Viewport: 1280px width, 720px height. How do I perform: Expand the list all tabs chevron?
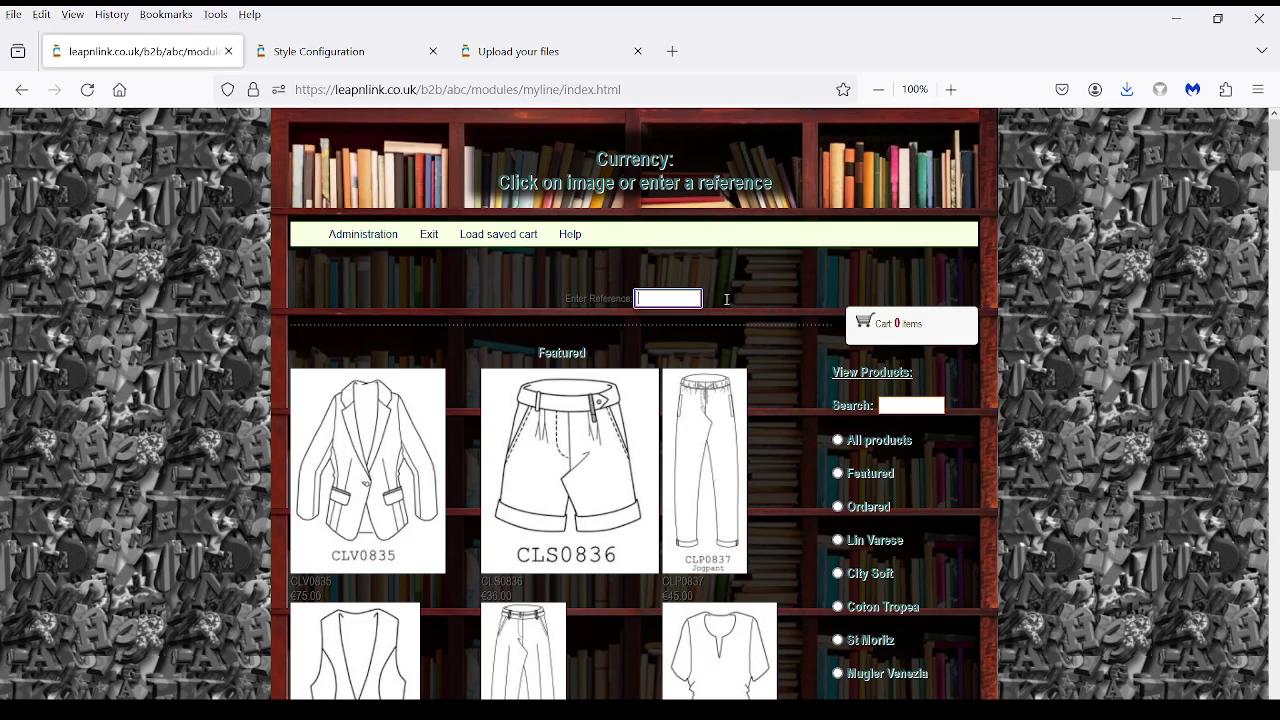coord(1261,51)
